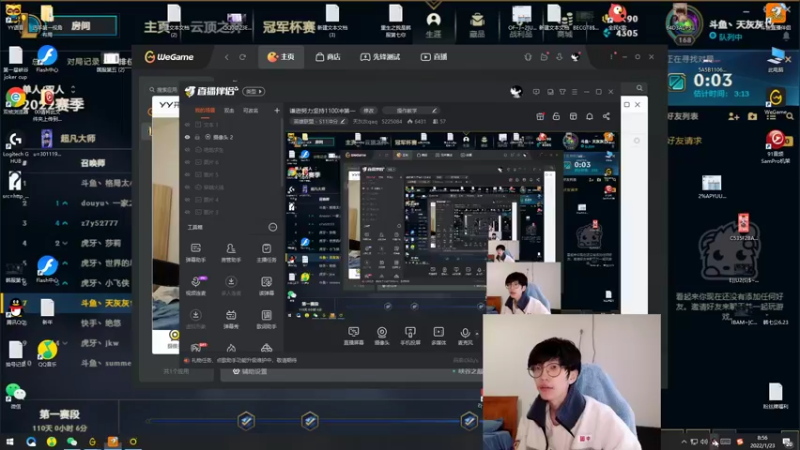Screen dimensions: 800x450
Task: Toggle visibility of 图片 5 layer
Action: click(x=187, y=174)
